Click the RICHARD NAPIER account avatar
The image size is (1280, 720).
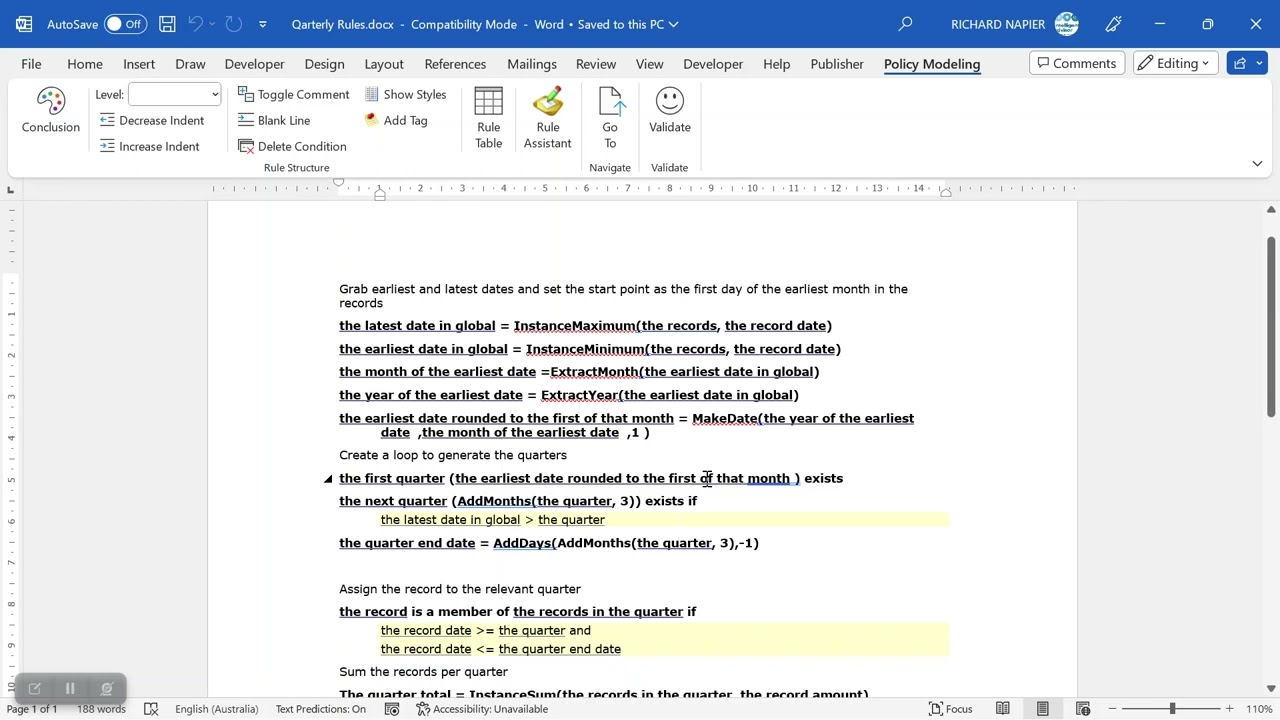[1066, 24]
